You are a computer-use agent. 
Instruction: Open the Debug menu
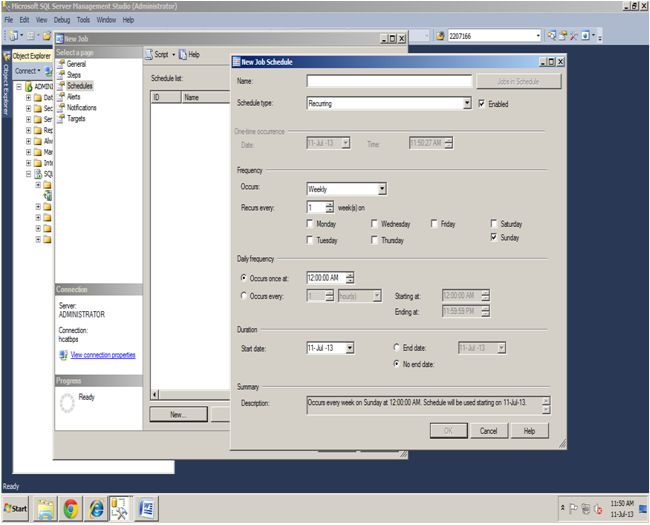point(62,19)
